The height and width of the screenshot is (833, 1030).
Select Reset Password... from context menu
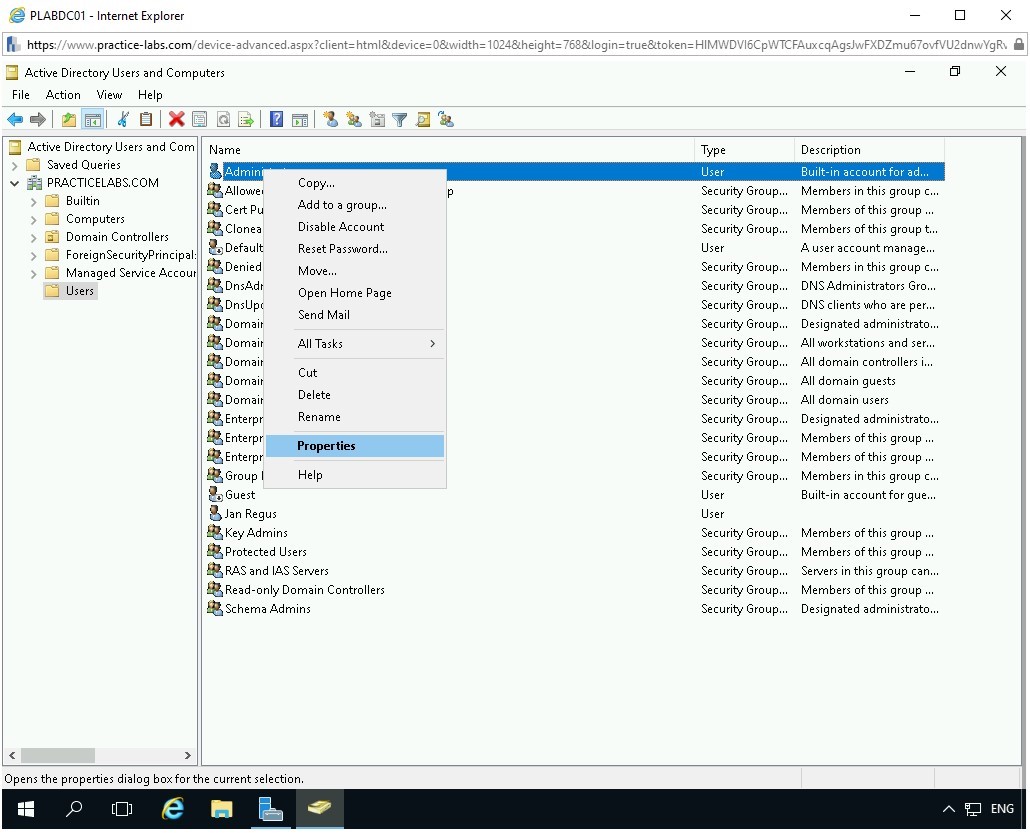355,249
